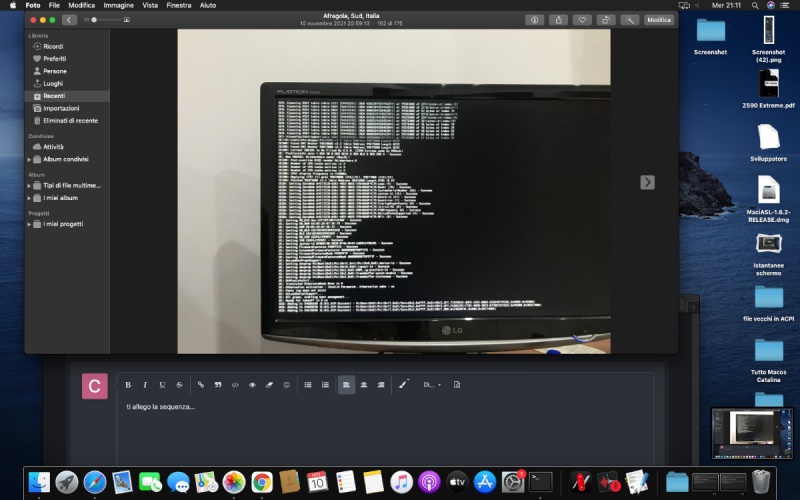Align text left in the editor
Viewport: 800px width, 500px height.
pyautogui.click(x=346, y=385)
